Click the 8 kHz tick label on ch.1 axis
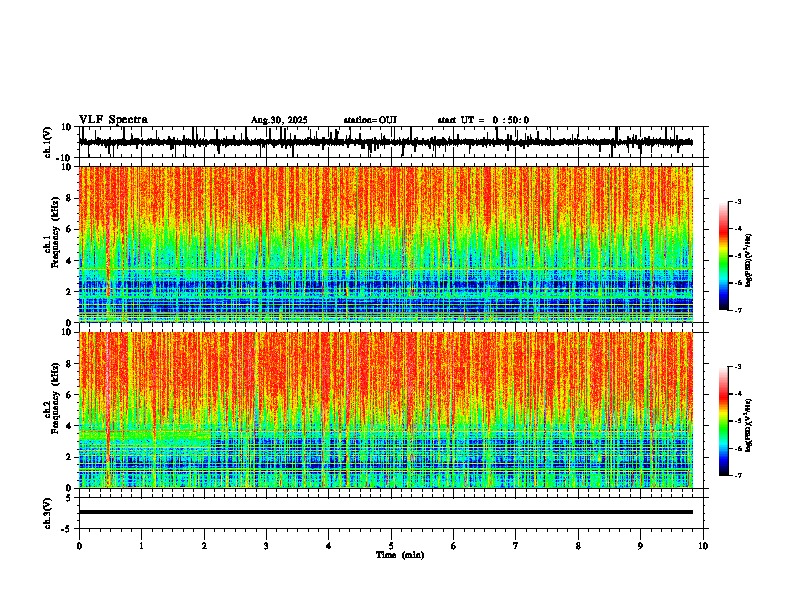792x612 pixels. pos(70,198)
